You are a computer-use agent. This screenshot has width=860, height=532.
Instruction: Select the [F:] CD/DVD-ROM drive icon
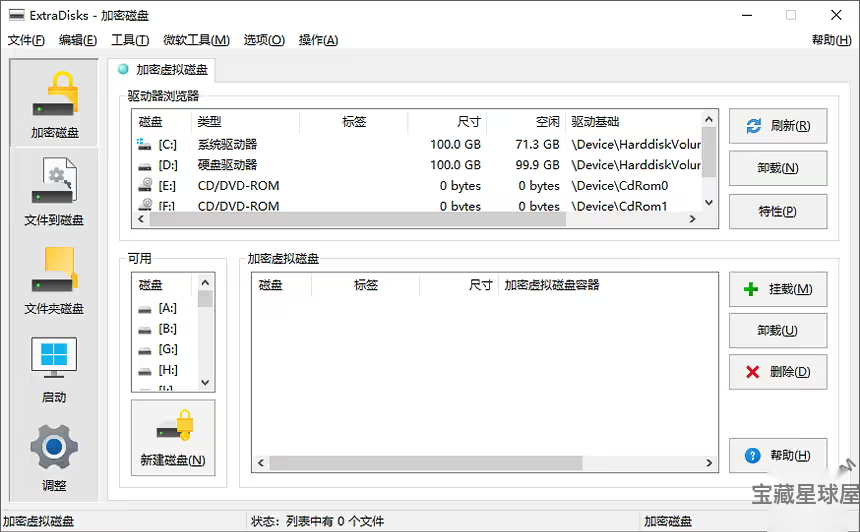pos(144,206)
